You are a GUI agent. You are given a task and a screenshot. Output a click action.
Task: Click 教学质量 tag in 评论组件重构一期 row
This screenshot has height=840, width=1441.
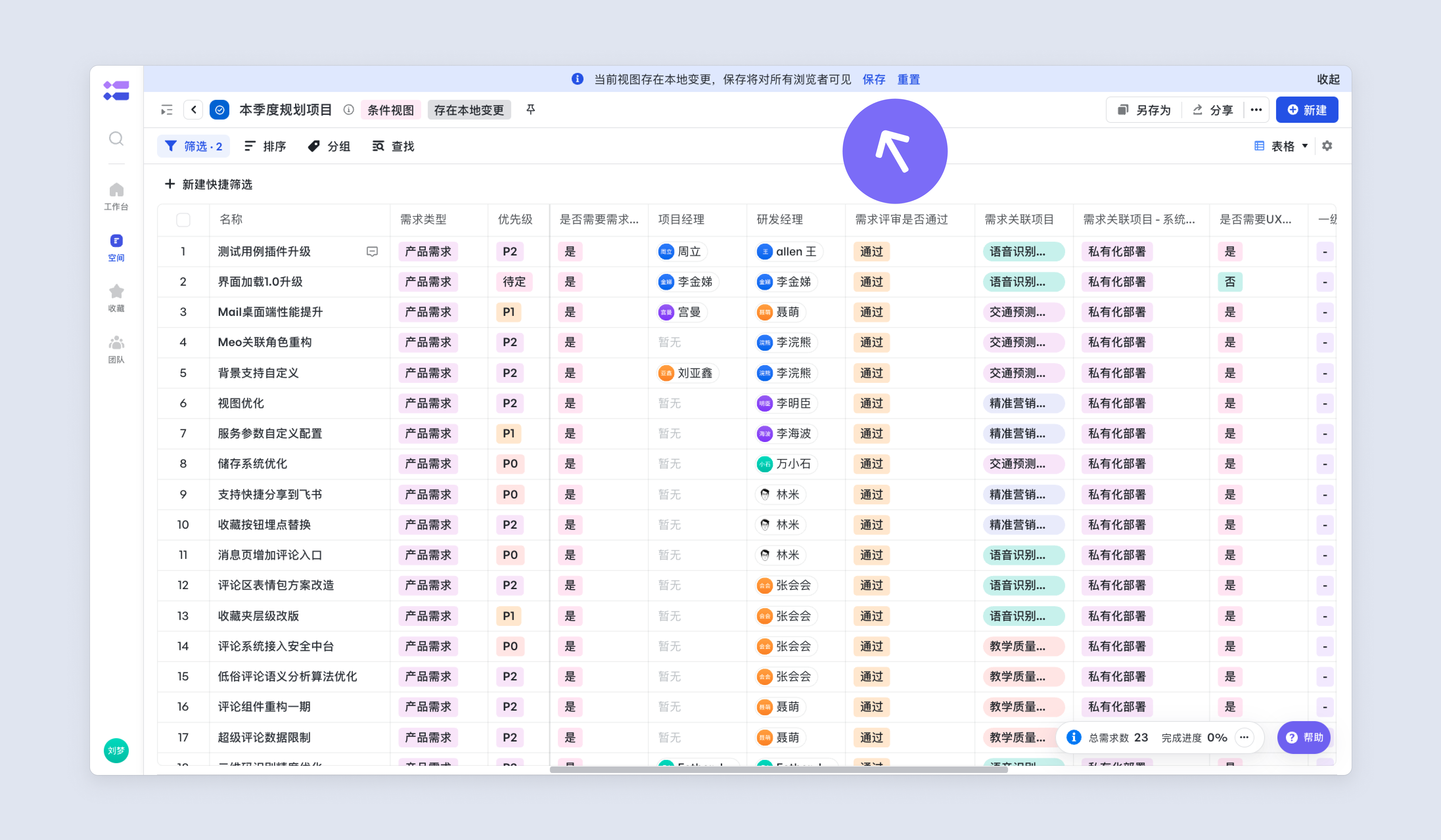(x=1023, y=707)
